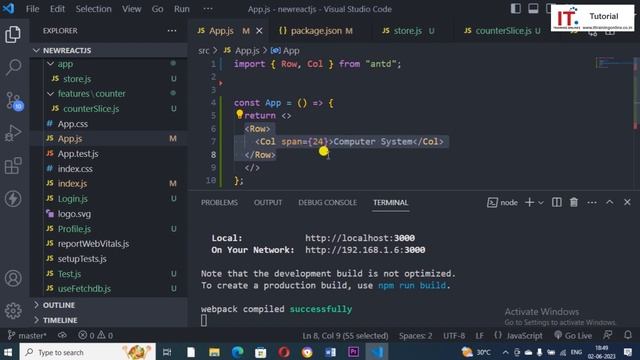The image size is (640, 360).
Task: Open App.css in explorer tree
Action: click(109, 124)
